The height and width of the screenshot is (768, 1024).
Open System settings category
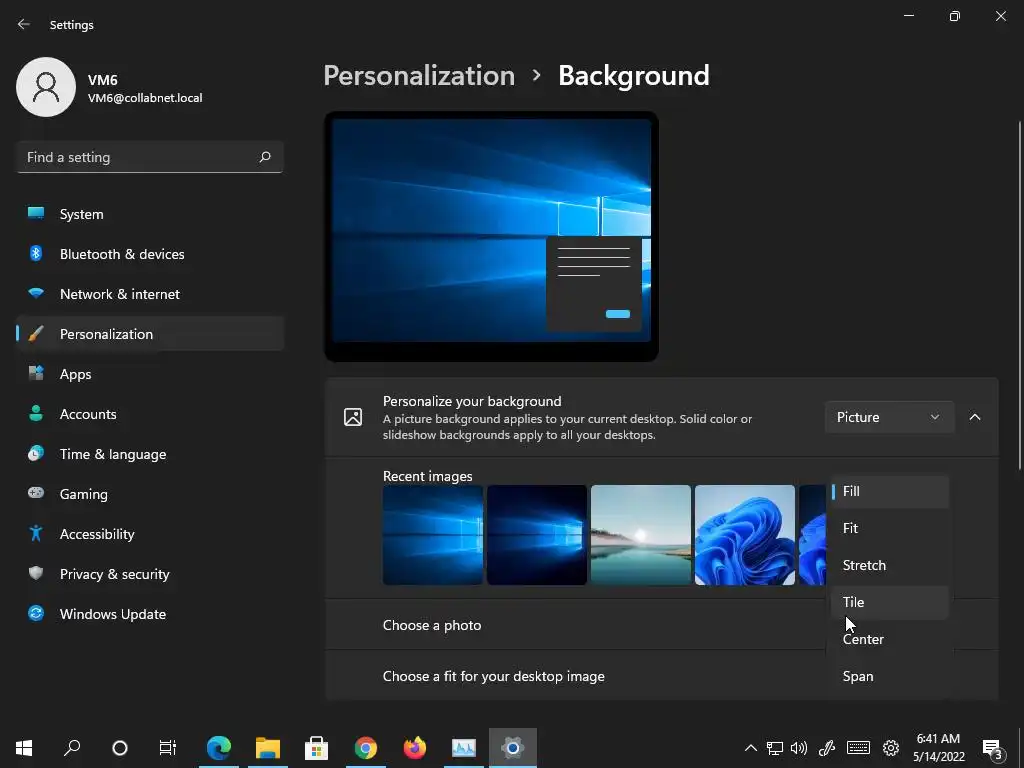tap(150, 214)
